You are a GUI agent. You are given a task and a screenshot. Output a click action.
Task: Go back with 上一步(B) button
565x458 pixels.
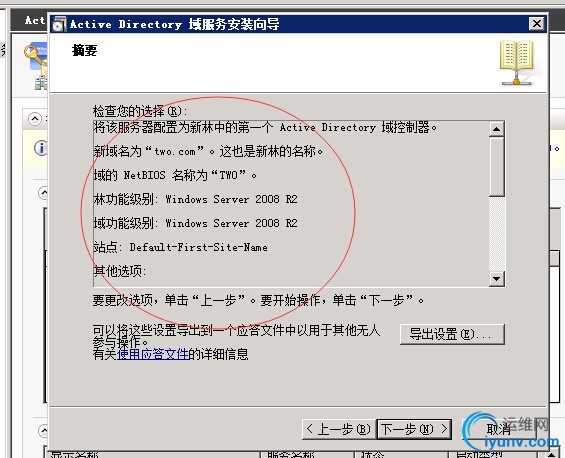339,429
